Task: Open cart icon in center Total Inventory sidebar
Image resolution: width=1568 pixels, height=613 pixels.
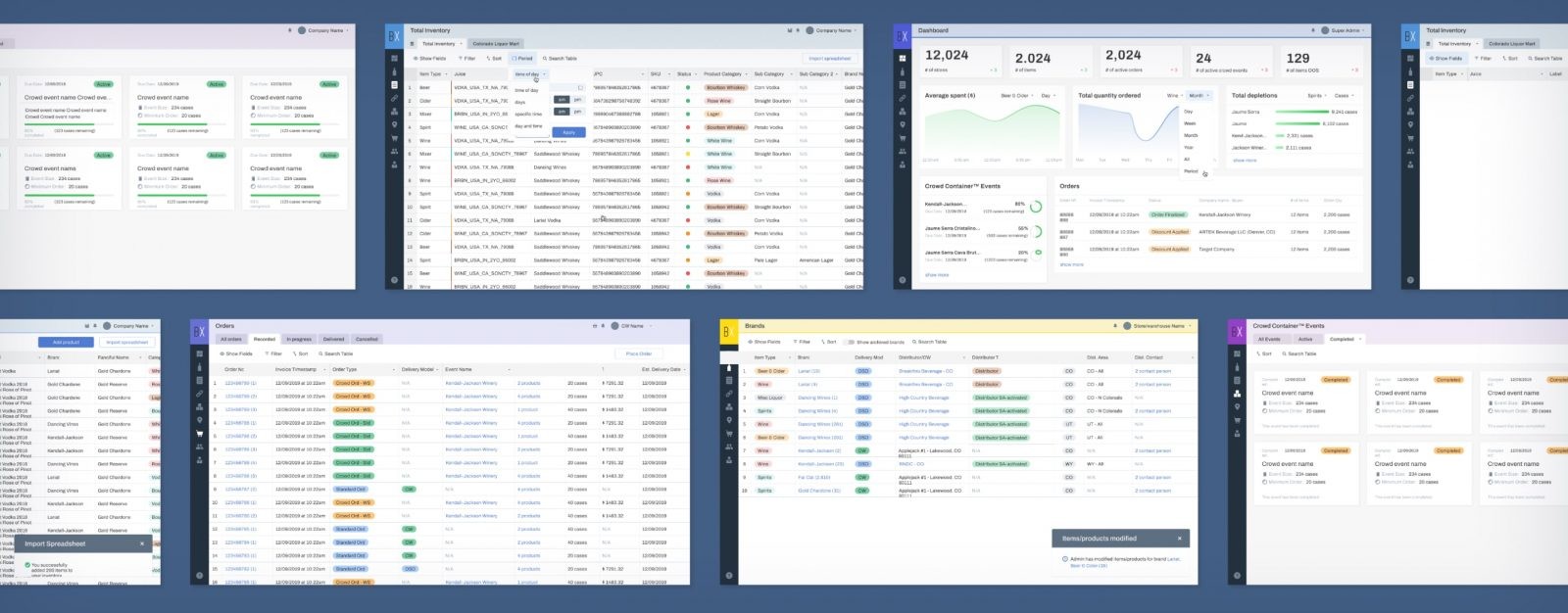Action: click(x=394, y=138)
